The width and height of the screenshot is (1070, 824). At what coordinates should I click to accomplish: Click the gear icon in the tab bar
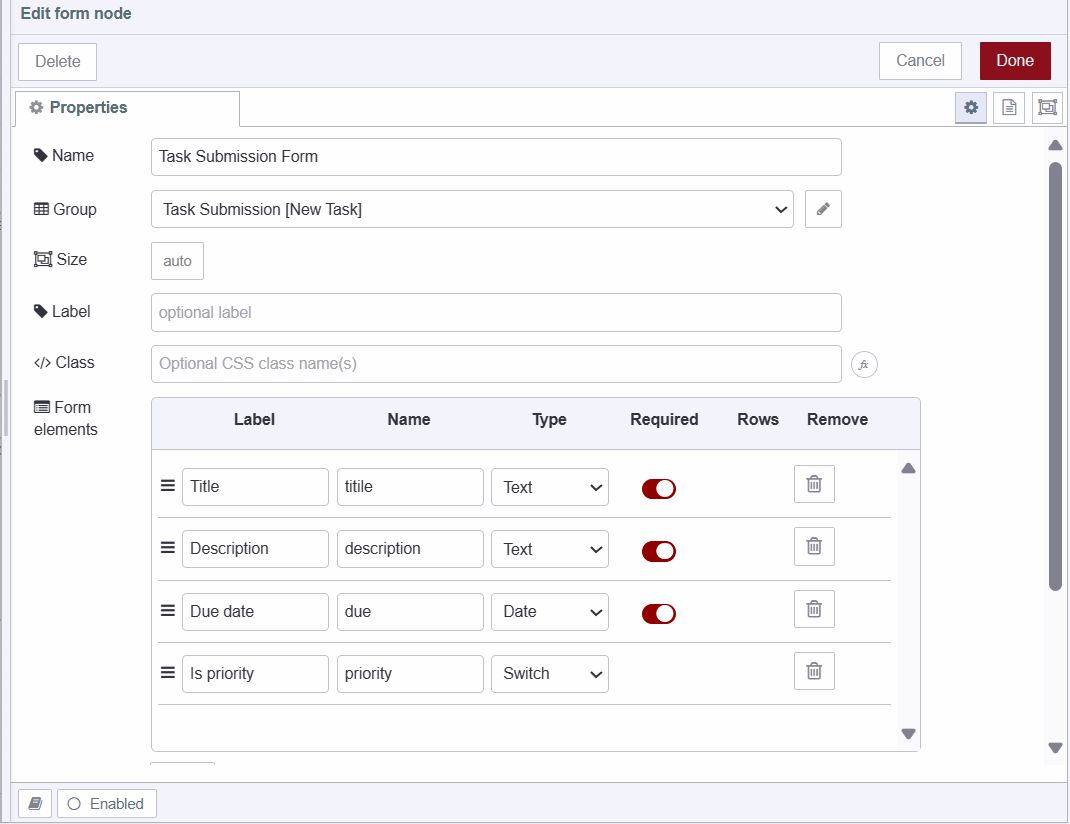pyautogui.click(x=971, y=107)
